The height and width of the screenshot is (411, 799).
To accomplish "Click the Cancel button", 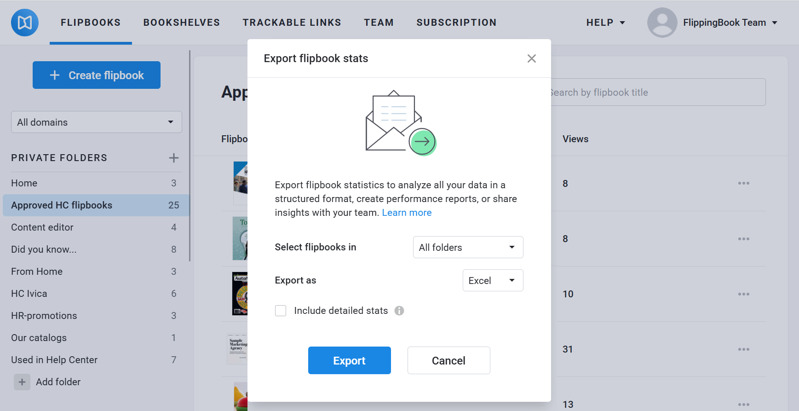I will (x=448, y=360).
